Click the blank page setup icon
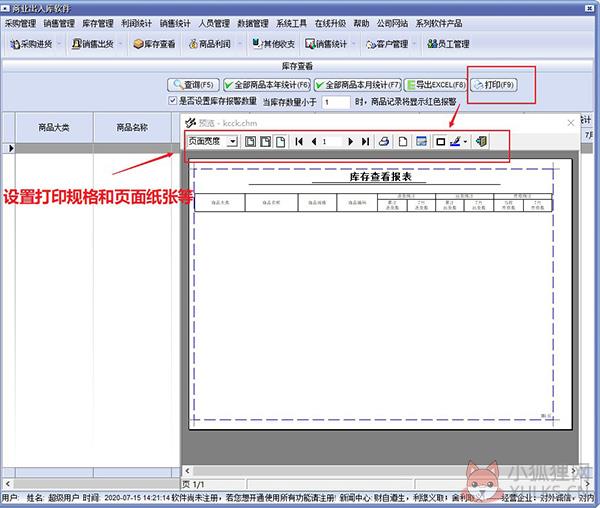Image resolution: width=600 pixels, height=508 pixels. (403, 142)
